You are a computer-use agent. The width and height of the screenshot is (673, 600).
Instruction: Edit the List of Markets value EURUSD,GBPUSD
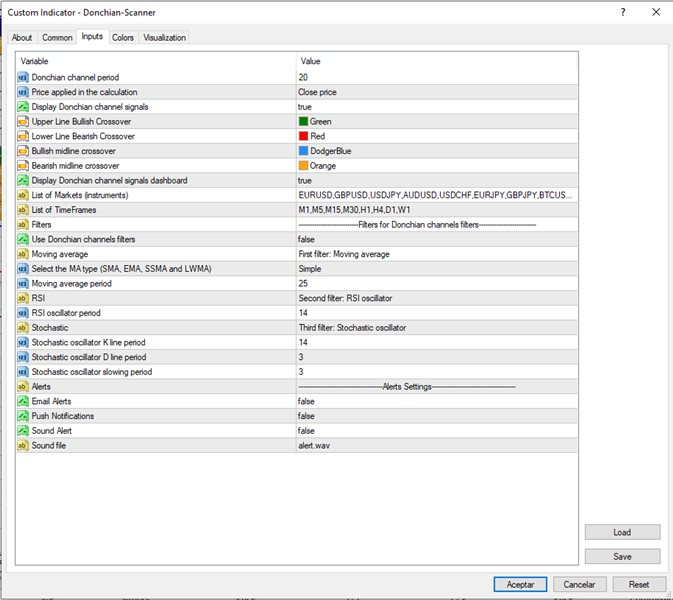437,195
